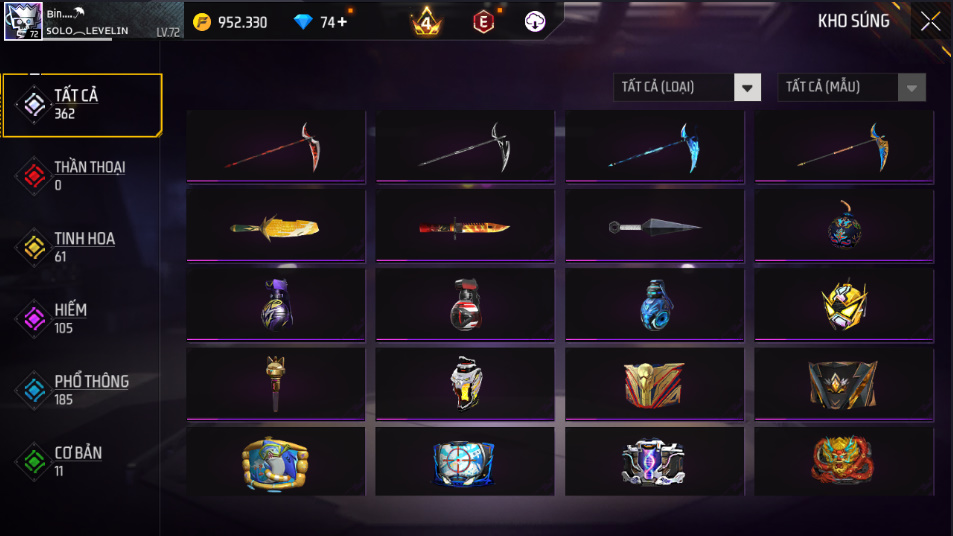Click the player avatar portrait

tap(23, 21)
